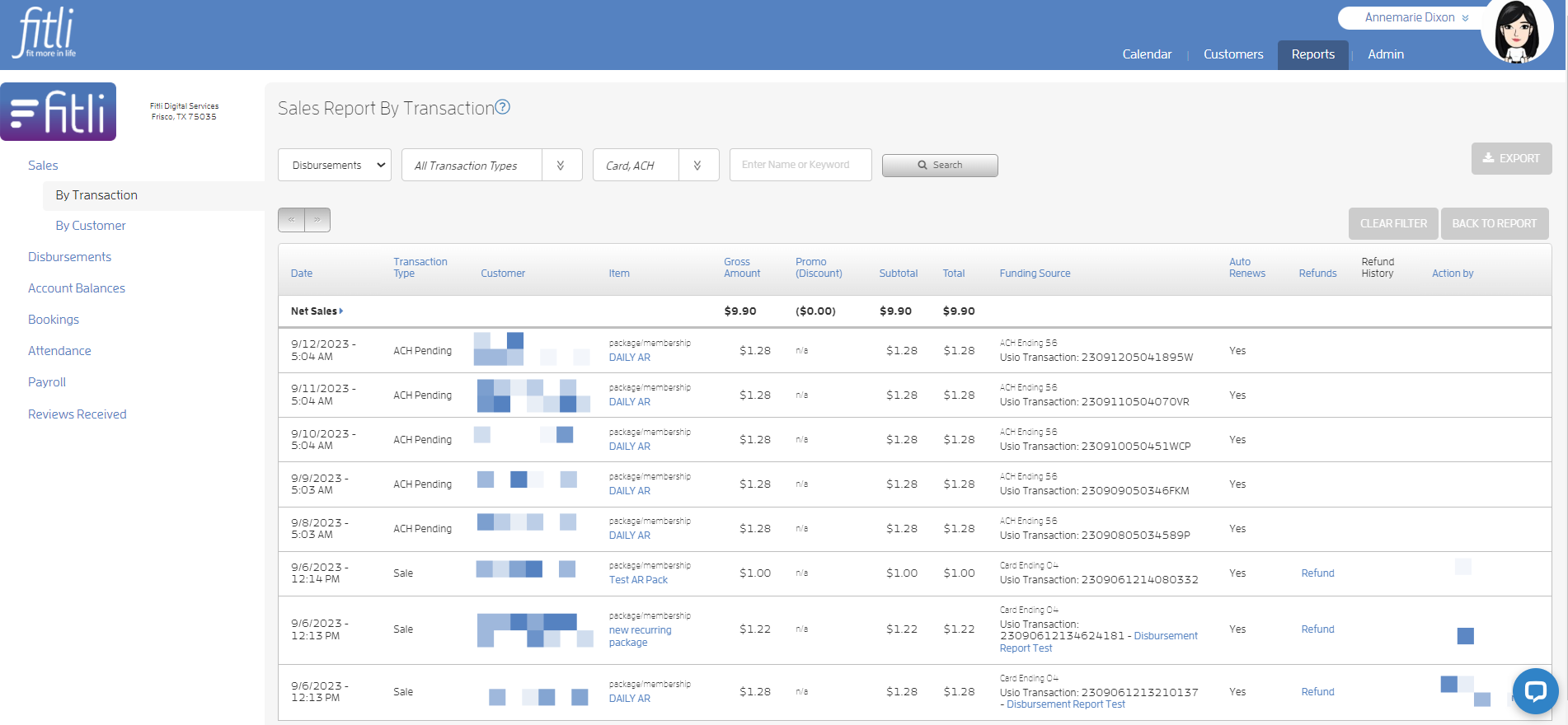Sort by Transaction Type column header
The height and width of the screenshot is (725, 1568).
[420, 268]
